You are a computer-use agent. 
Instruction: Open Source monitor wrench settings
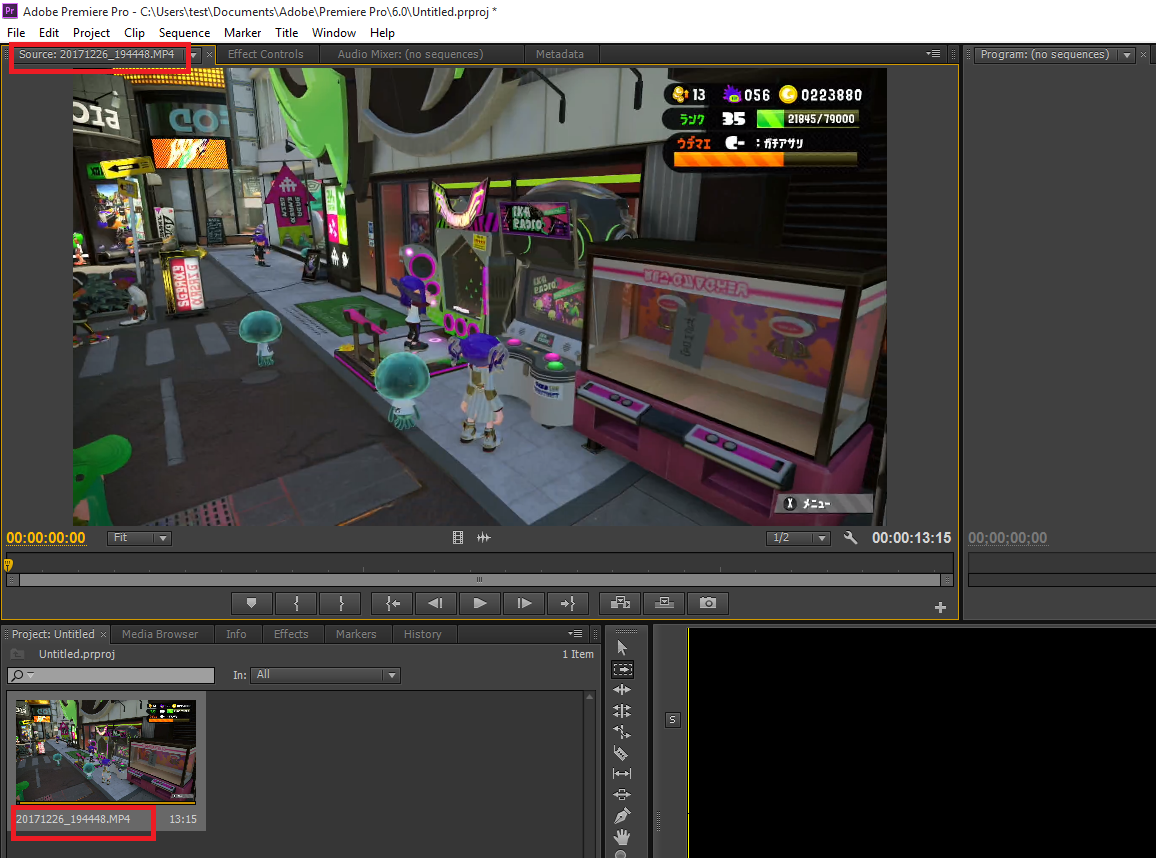click(x=850, y=537)
